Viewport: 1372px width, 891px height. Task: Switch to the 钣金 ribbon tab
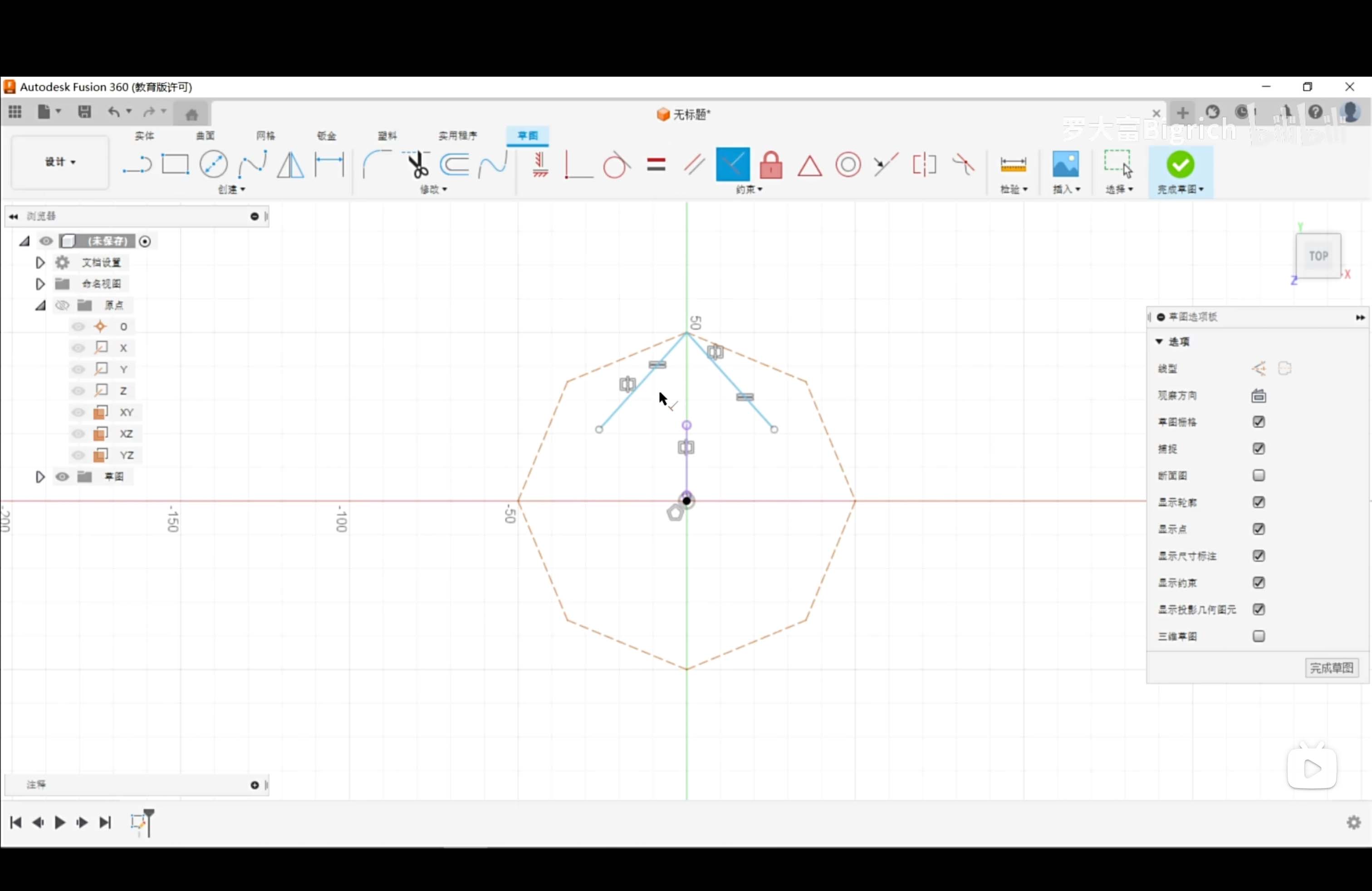pyautogui.click(x=326, y=136)
